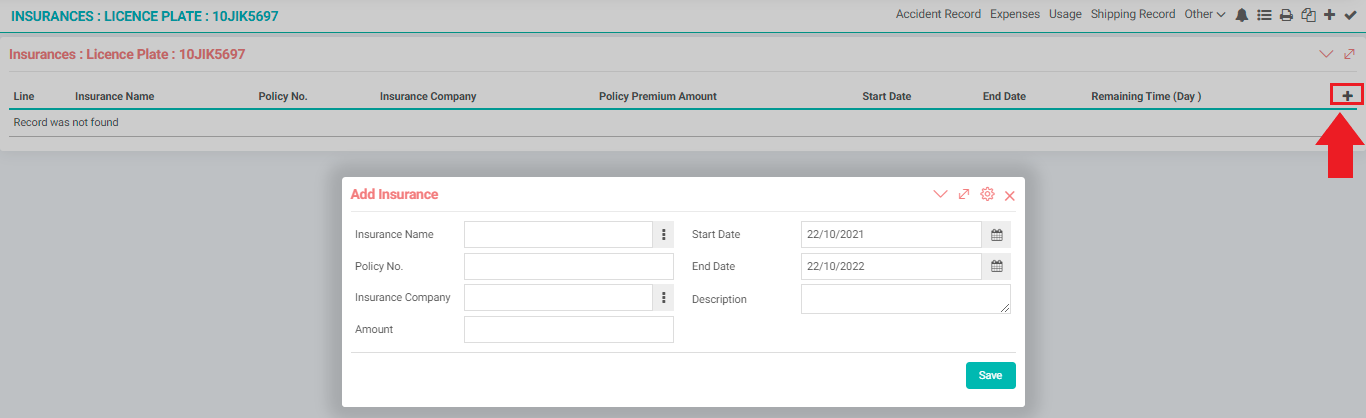
Task: Add insurance row using highlighted plus icon
Action: click(x=1347, y=95)
